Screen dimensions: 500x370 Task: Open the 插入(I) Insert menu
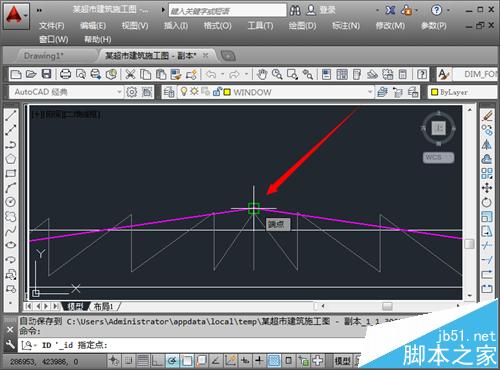[x=176, y=26]
